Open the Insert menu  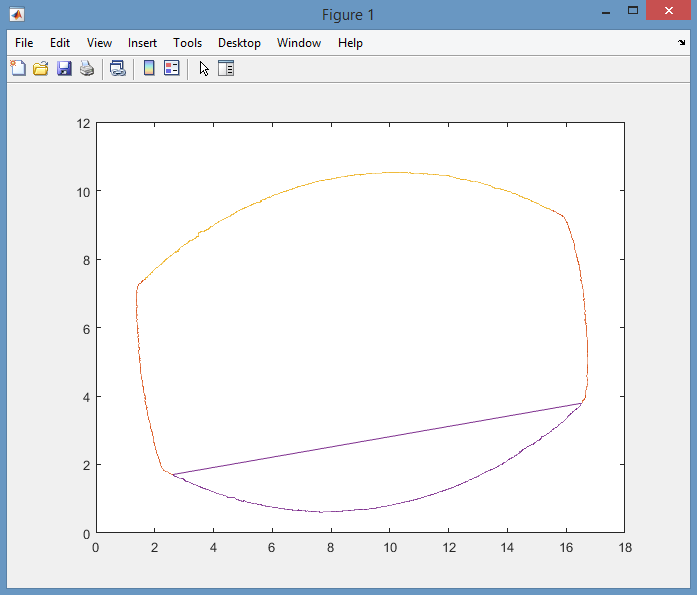[142, 43]
